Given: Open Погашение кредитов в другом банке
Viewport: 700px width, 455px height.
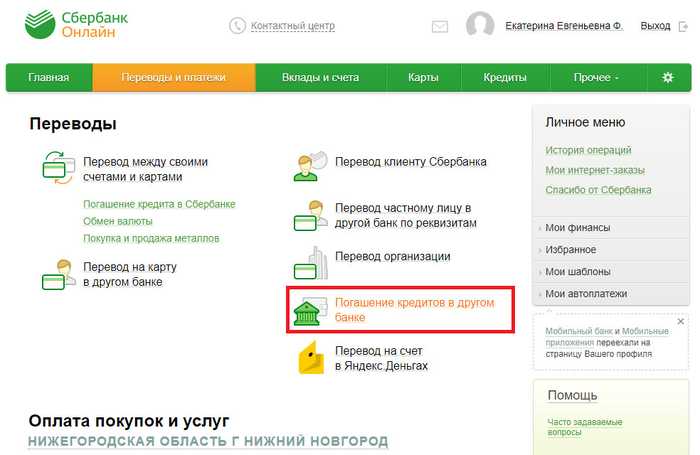Looking at the screenshot, I should 415,310.
